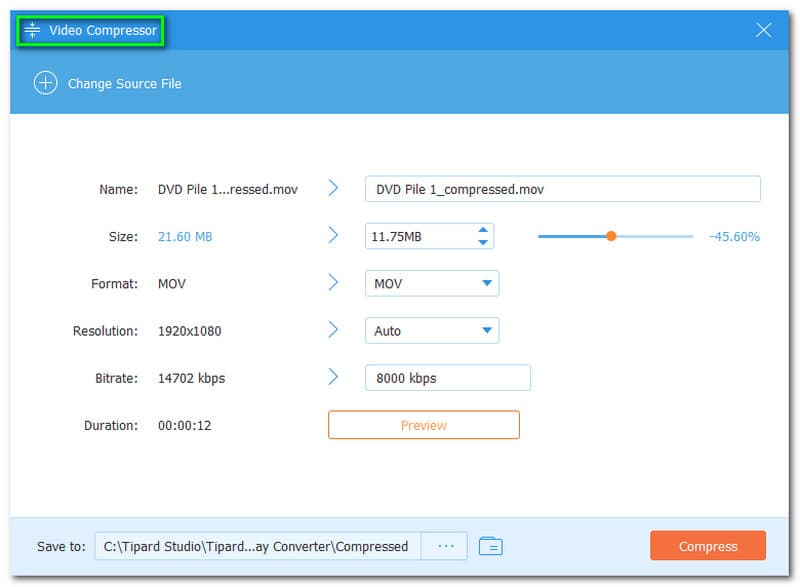Start compression with the Compress button

(x=707, y=546)
